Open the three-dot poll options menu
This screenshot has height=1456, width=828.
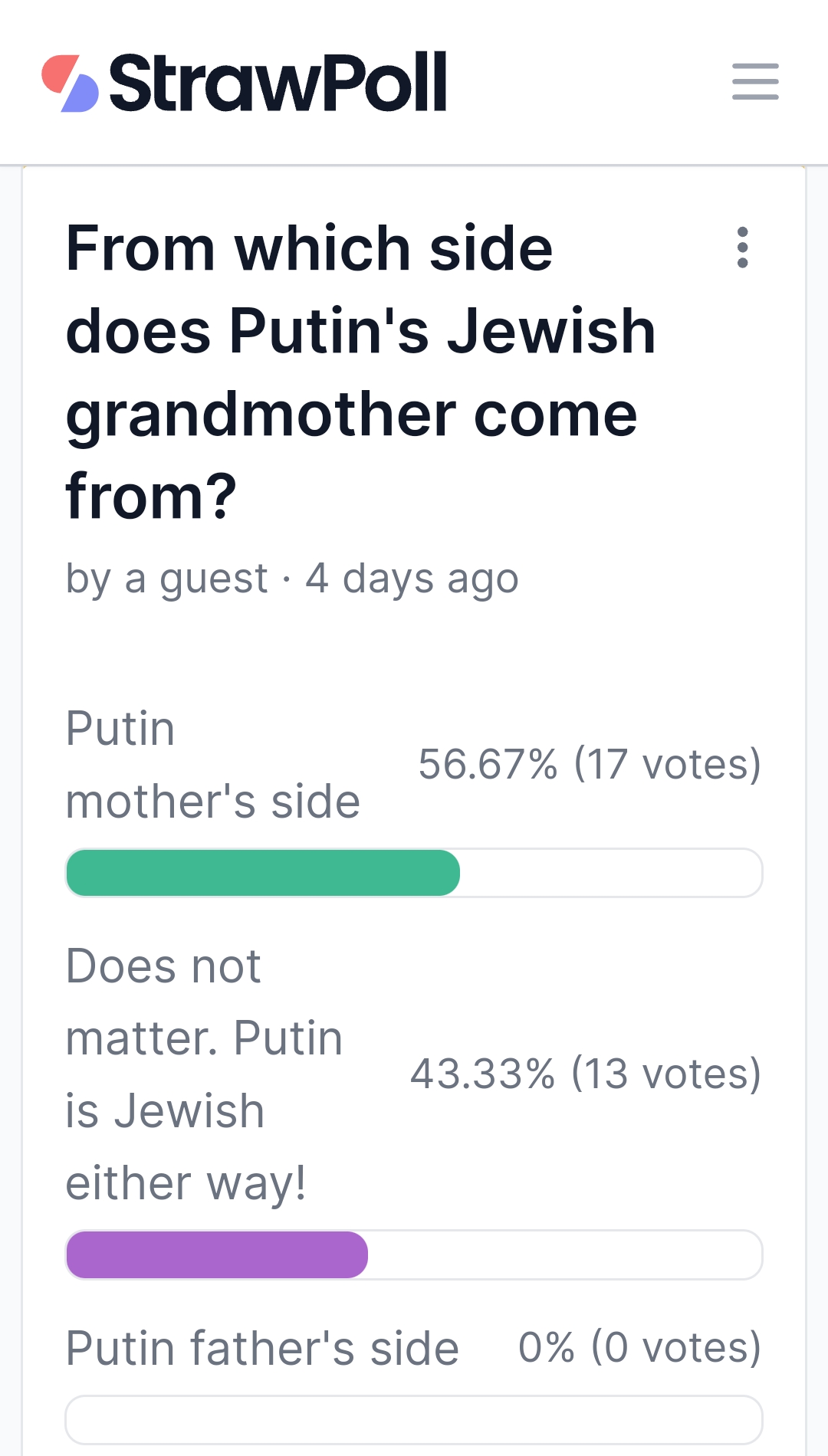(742, 248)
